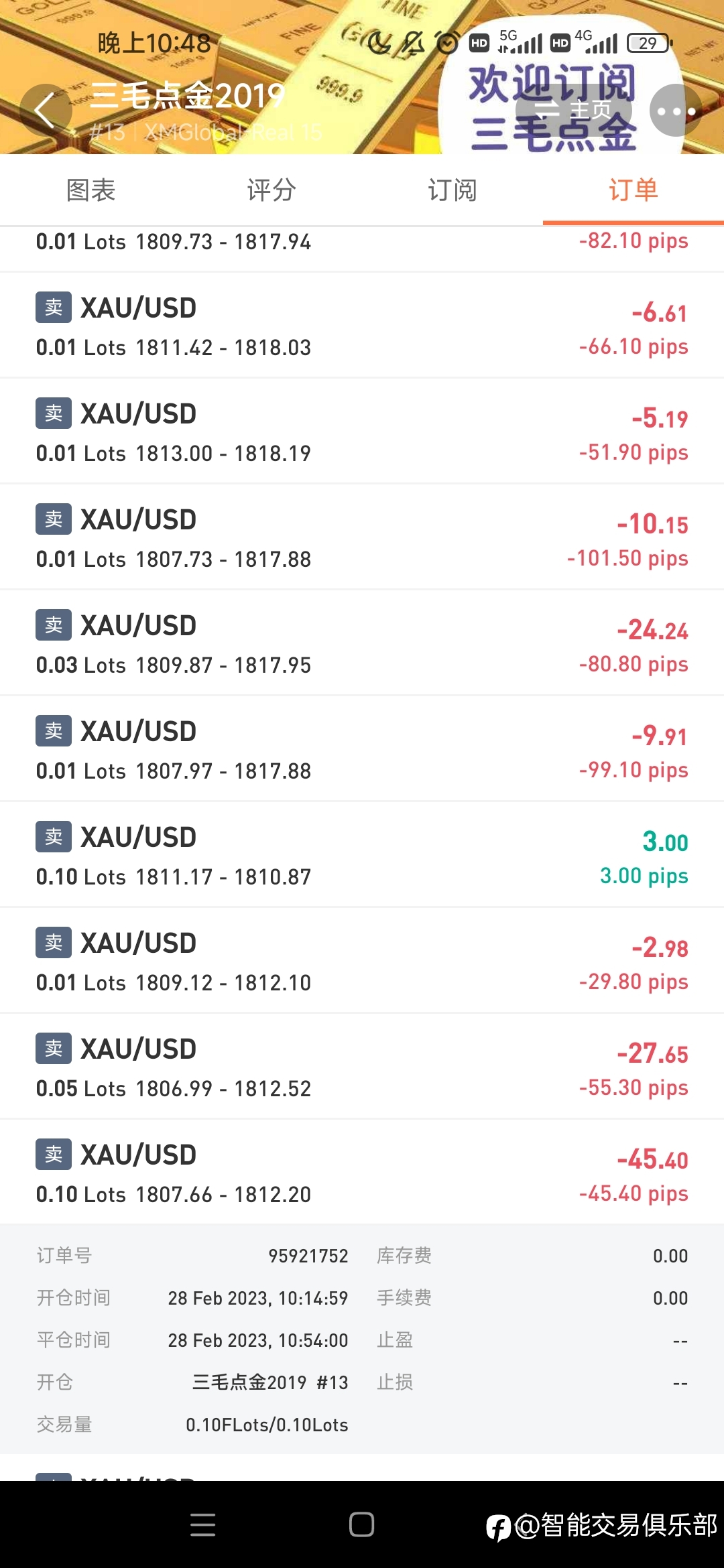Screen dimensions: 724x1568
Task: Tap the 三毛点金2019 #13 opener link
Action: [270, 1382]
